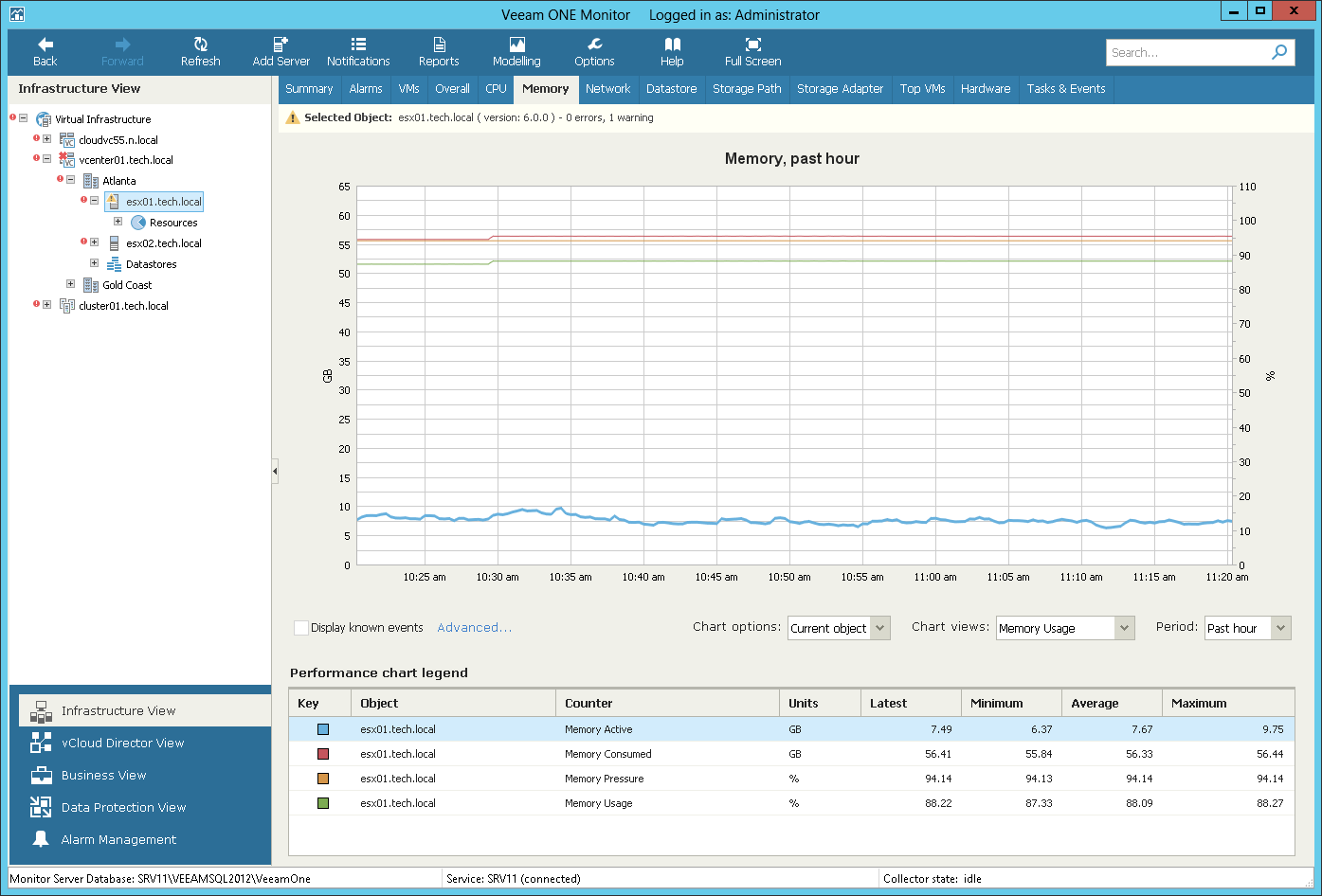Click the blue Memory Active color key
The image size is (1322, 896).
pyautogui.click(x=323, y=729)
